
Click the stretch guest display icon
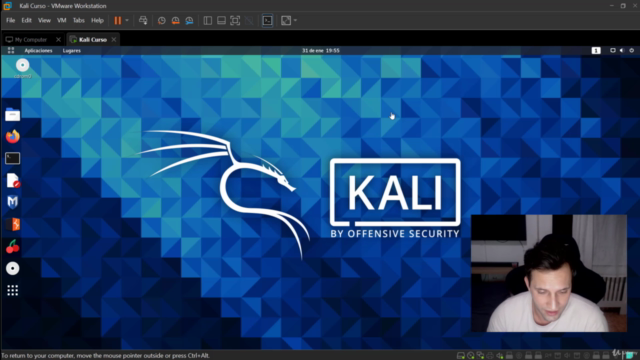286,20
